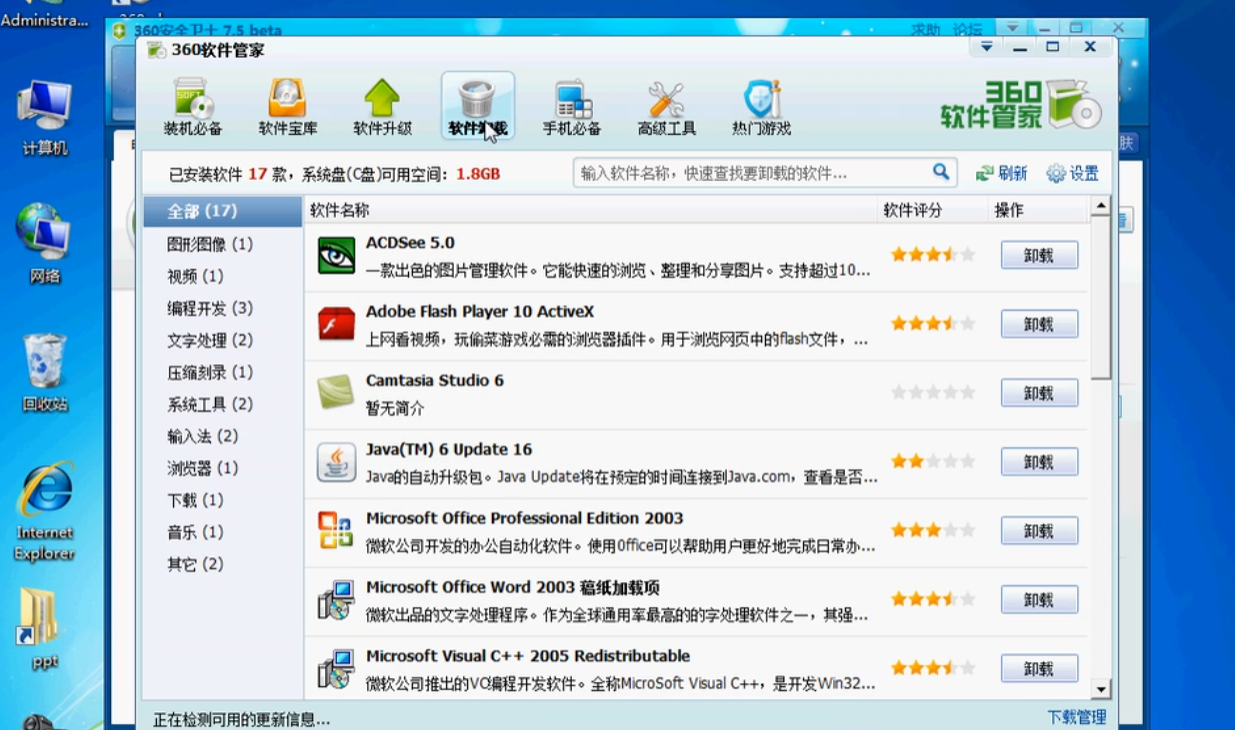The height and width of the screenshot is (730, 1235).
Task: Click the search magnifier icon
Action: 941,172
